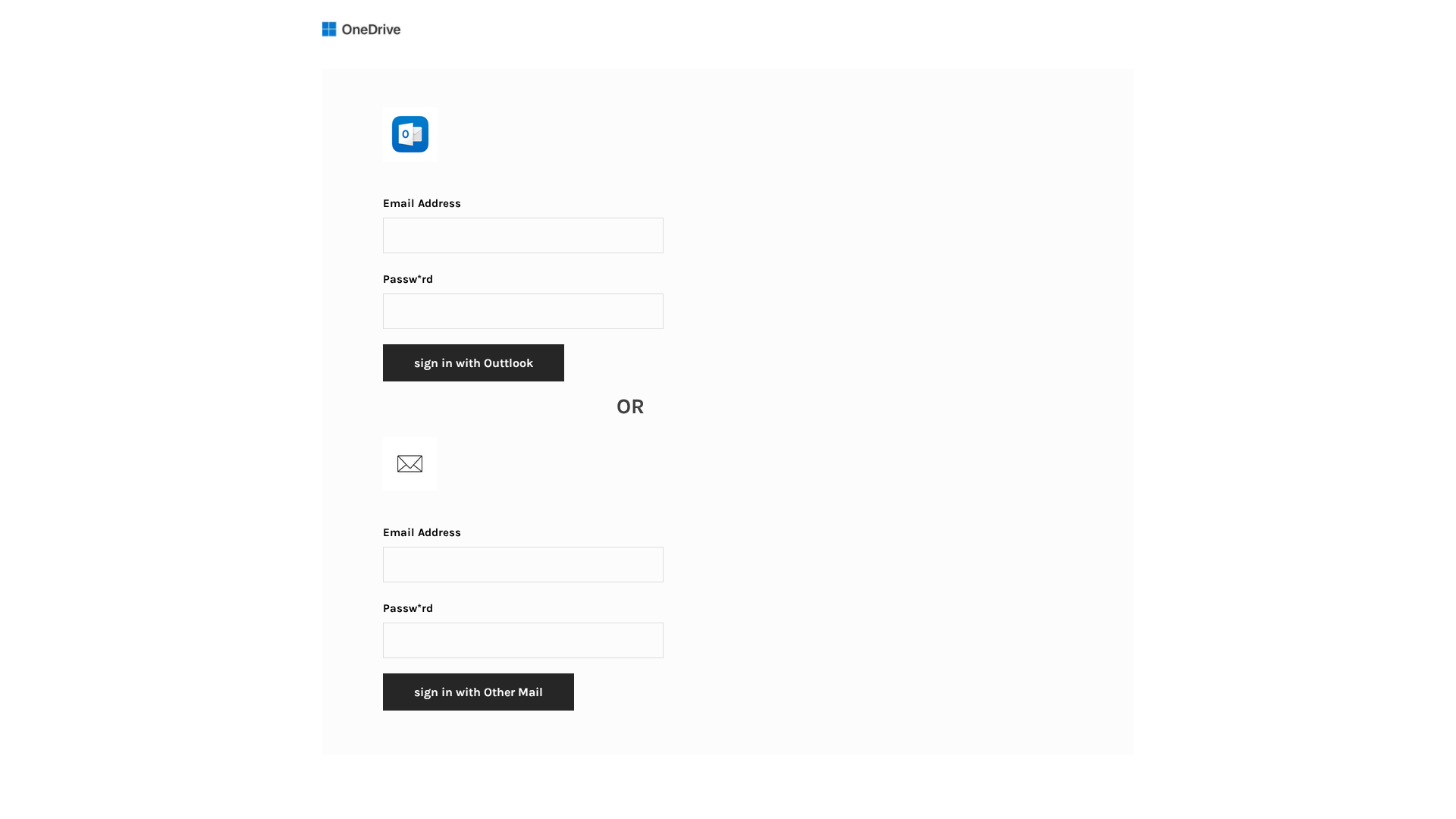Image resolution: width=1456 pixels, height=819 pixels.
Task: Click the Email Address field under the envelope icon
Action: 522,564
